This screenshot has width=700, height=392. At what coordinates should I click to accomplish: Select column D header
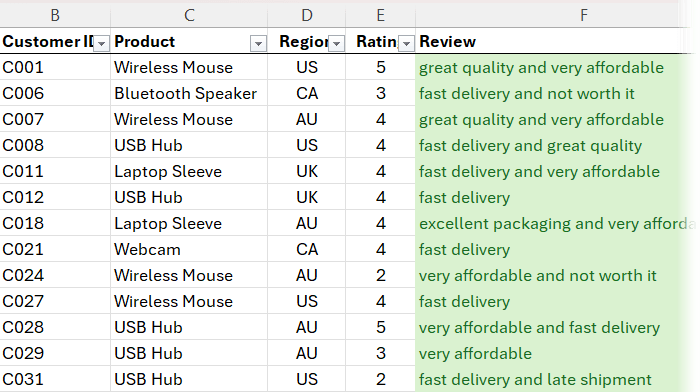[x=306, y=15]
